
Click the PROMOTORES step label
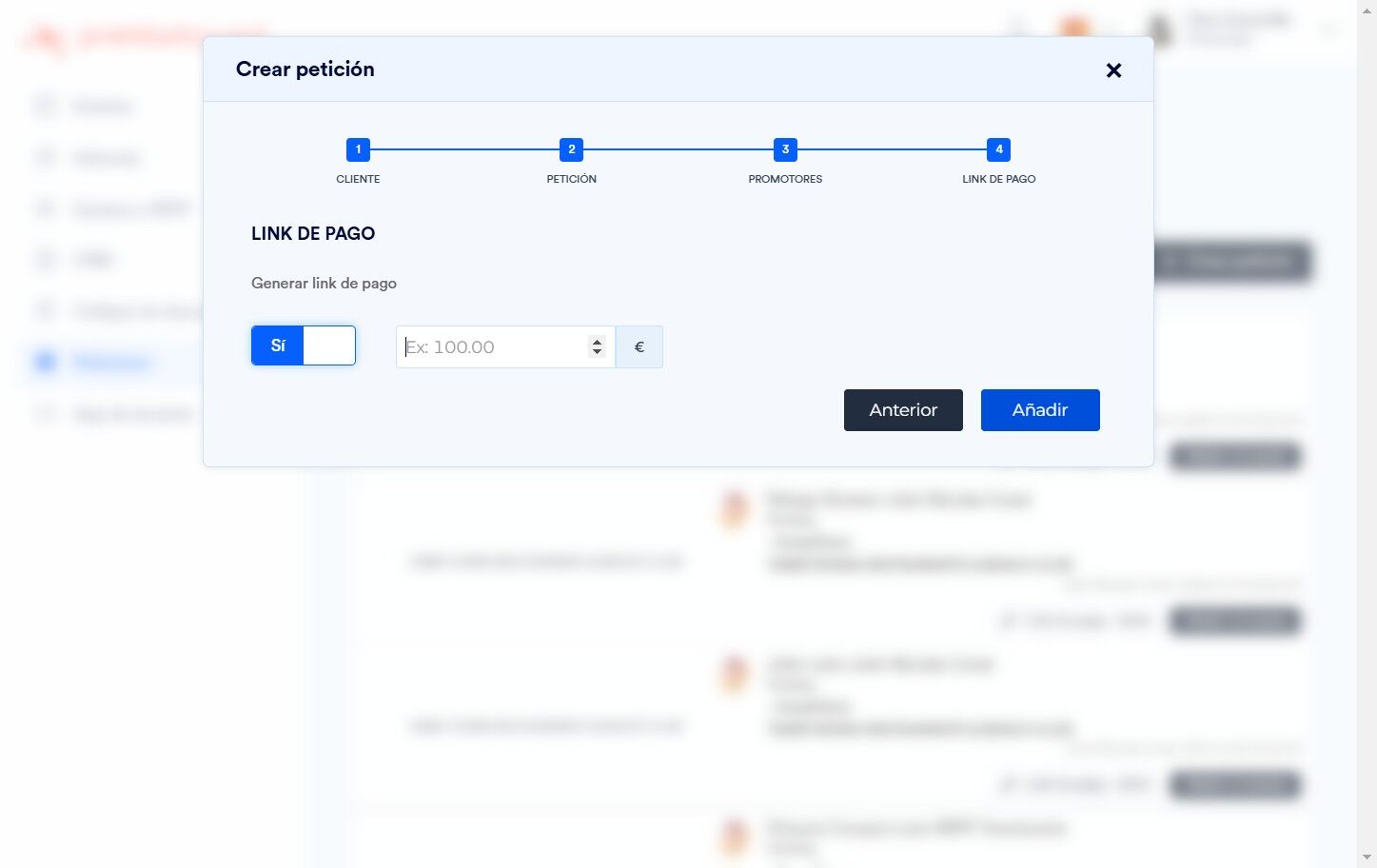[x=785, y=179]
